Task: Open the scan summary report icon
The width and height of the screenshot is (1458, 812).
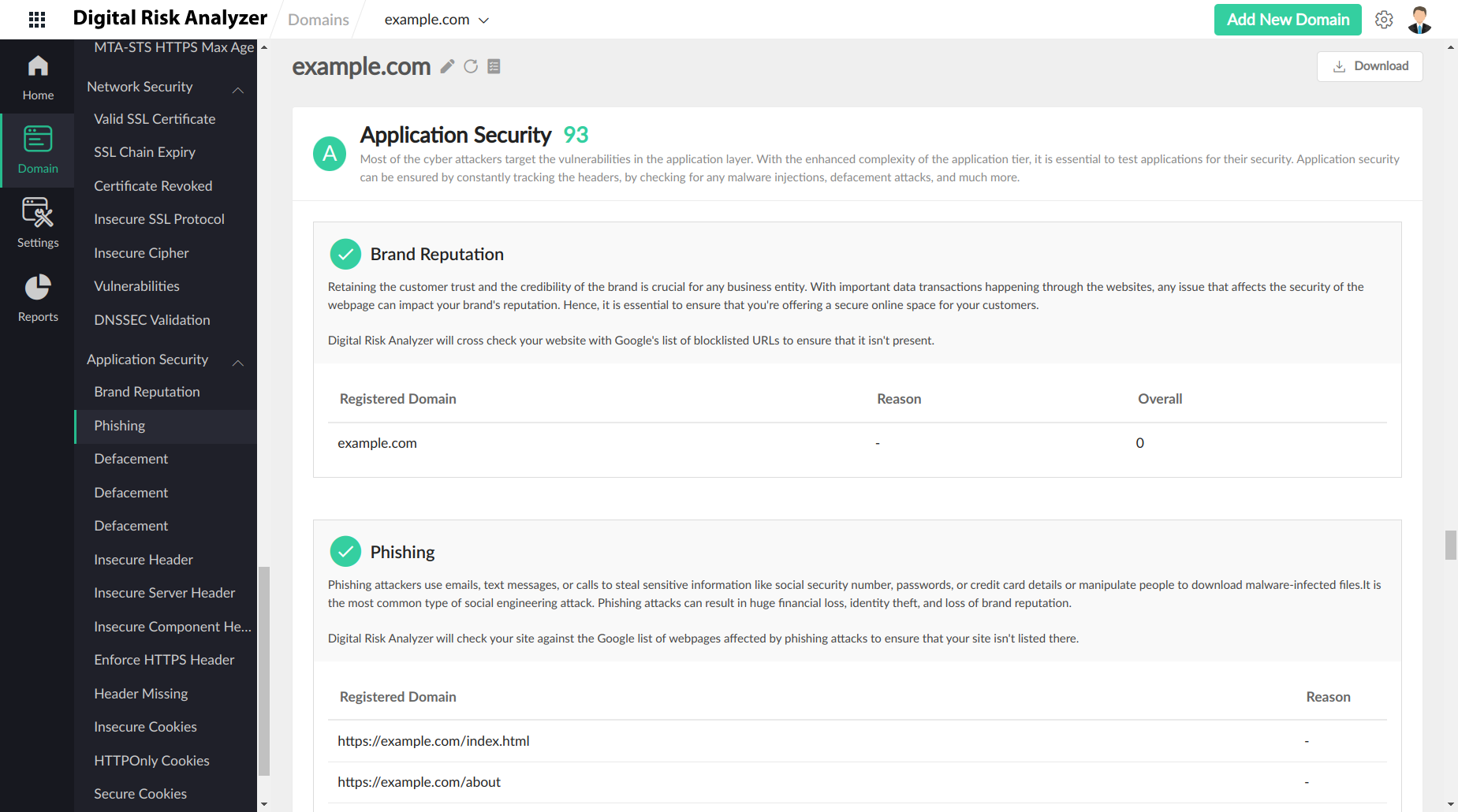Action: point(494,66)
